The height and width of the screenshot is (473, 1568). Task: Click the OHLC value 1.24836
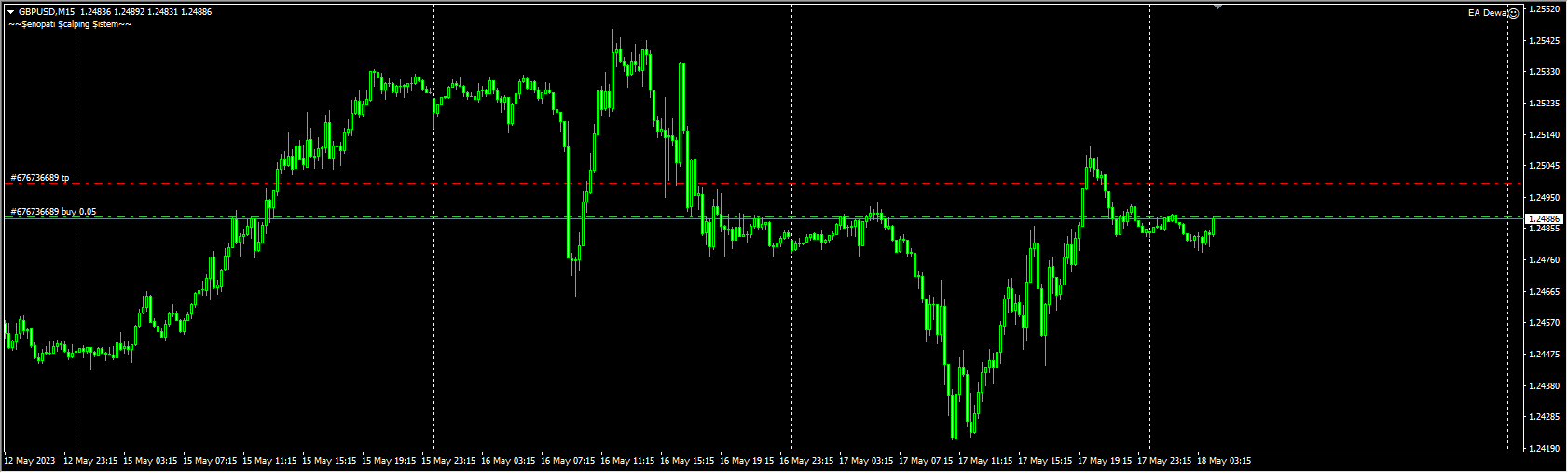tap(96, 12)
